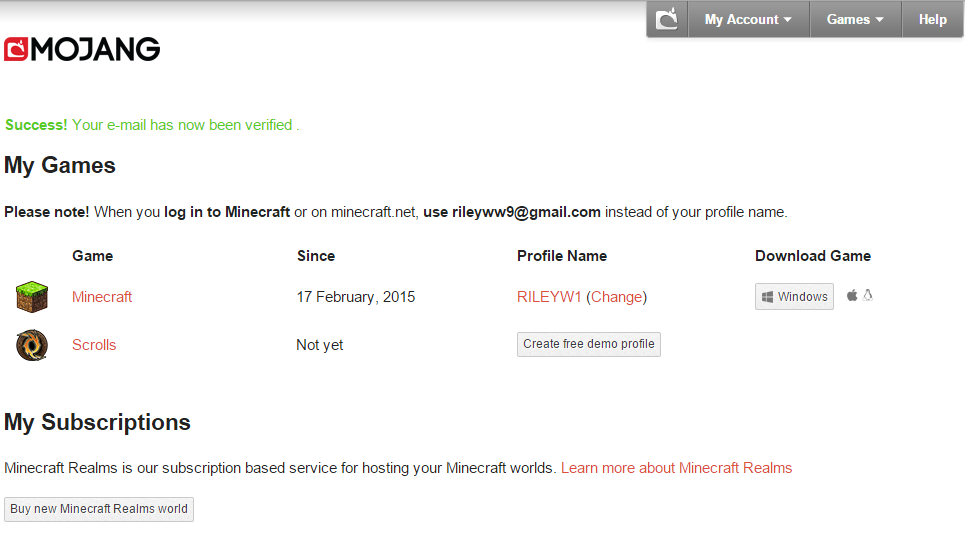The width and height of the screenshot is (965, 556).
Task: Click the 'Game' column header
Action: tap(92, 256)
